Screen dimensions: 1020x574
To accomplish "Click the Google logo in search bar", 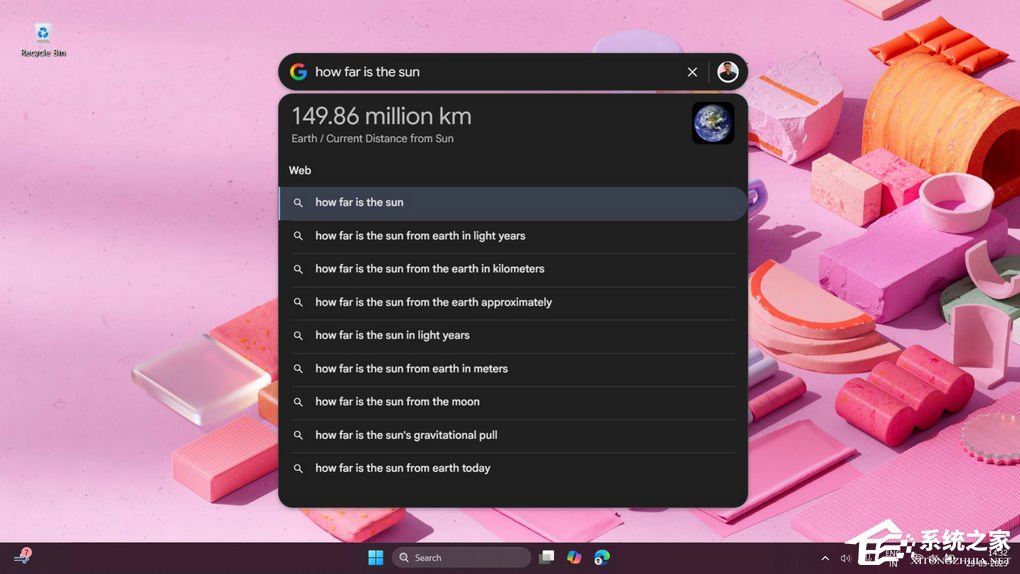I will [x=298, y=72].
